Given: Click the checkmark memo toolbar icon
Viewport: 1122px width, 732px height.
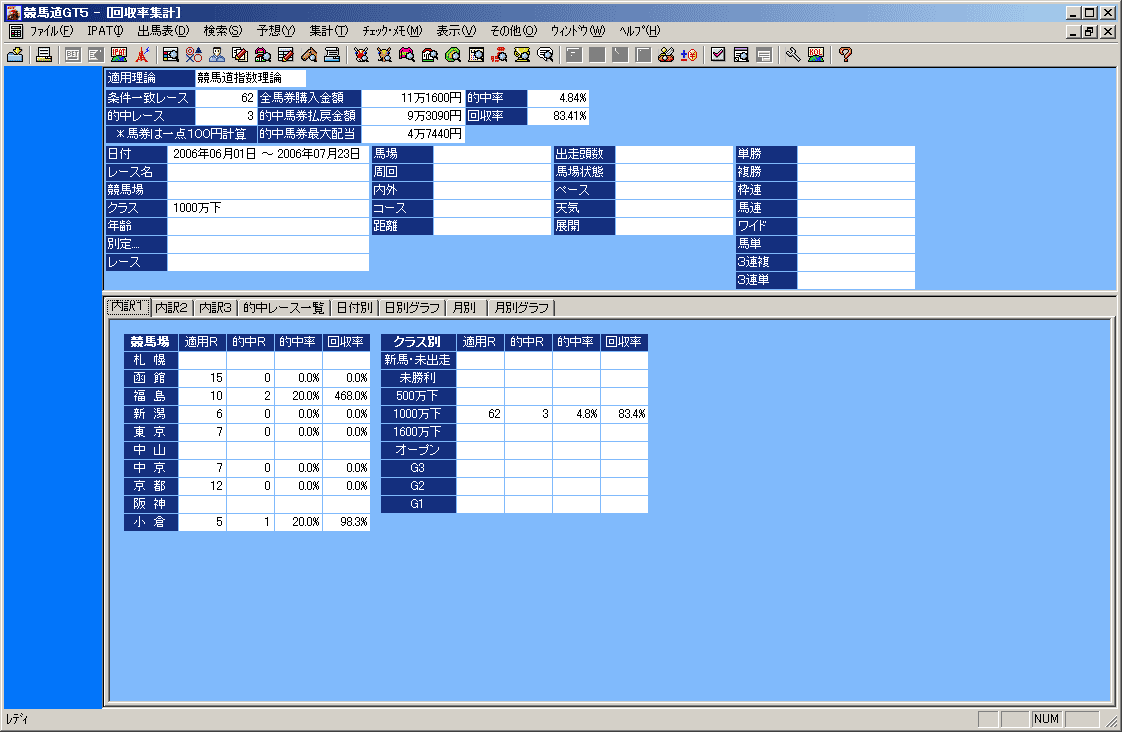Looking at the screenshot, I should pyautogui.click(x=718, y=55).
